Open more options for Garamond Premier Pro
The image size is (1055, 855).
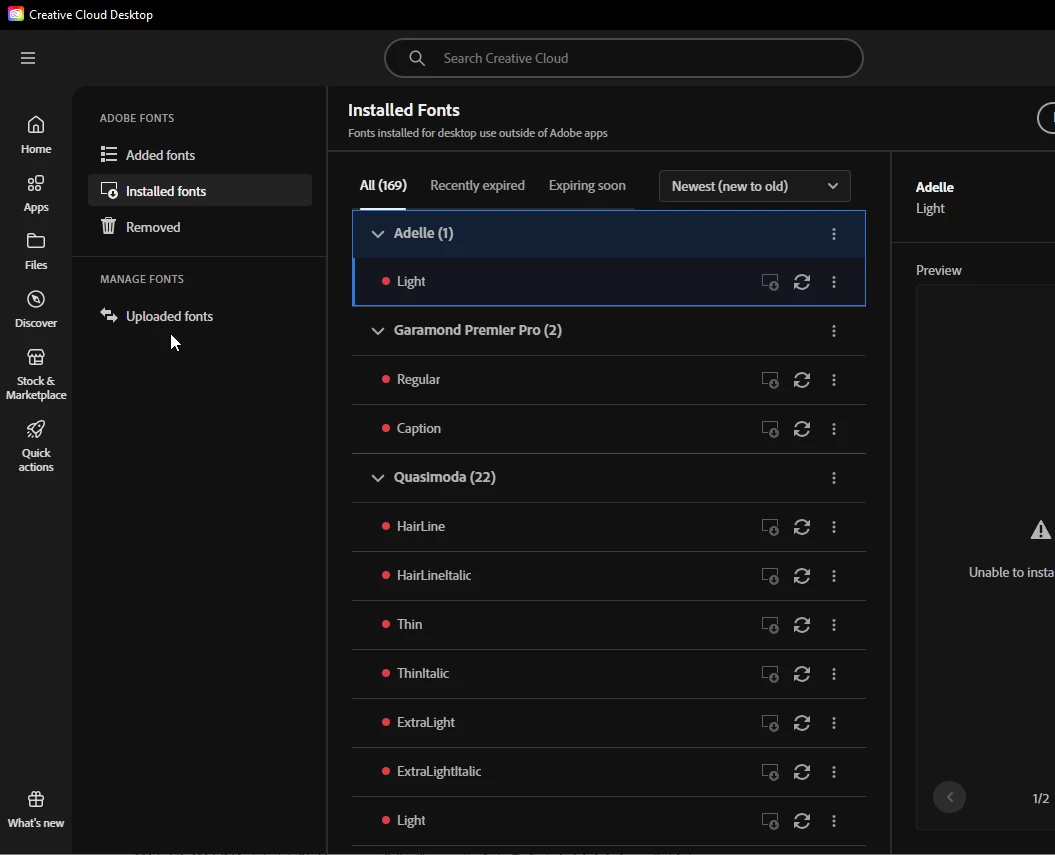834,331
